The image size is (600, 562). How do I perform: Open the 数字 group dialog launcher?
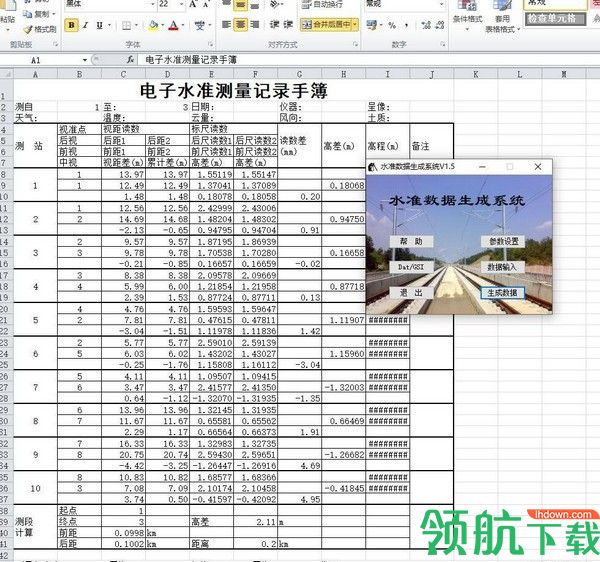pos(443,44)
